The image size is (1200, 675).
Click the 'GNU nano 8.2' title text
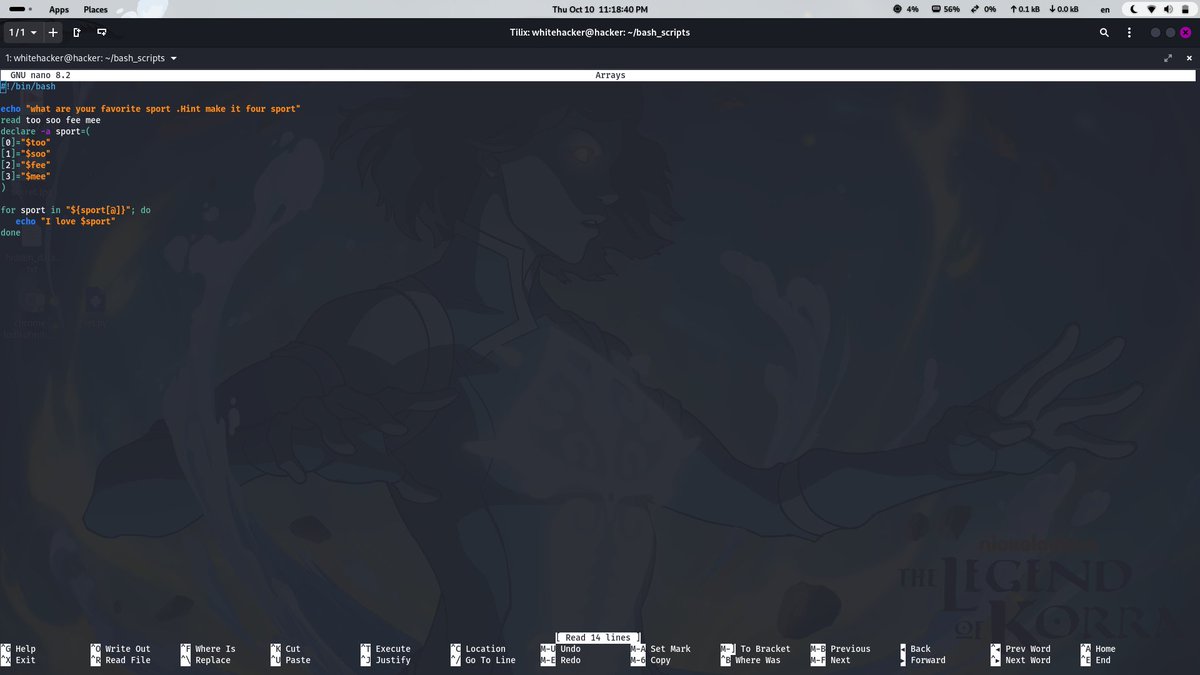pos(40,75)
